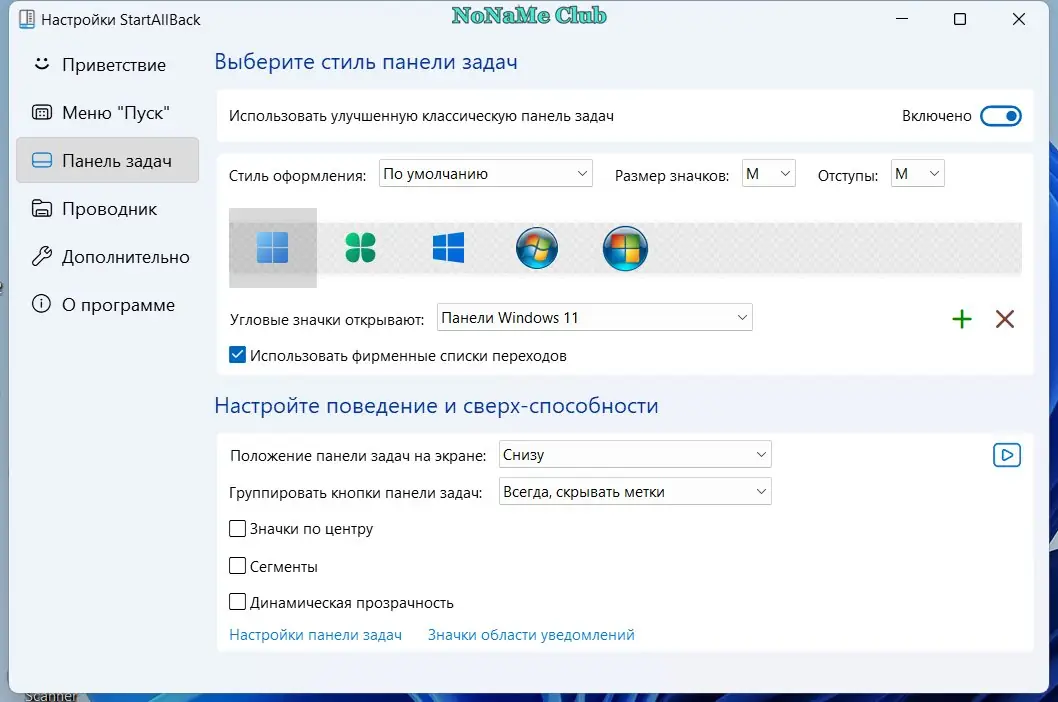
Task: Pick the large Windows Vista orb icon
Action: click(625, 248)
